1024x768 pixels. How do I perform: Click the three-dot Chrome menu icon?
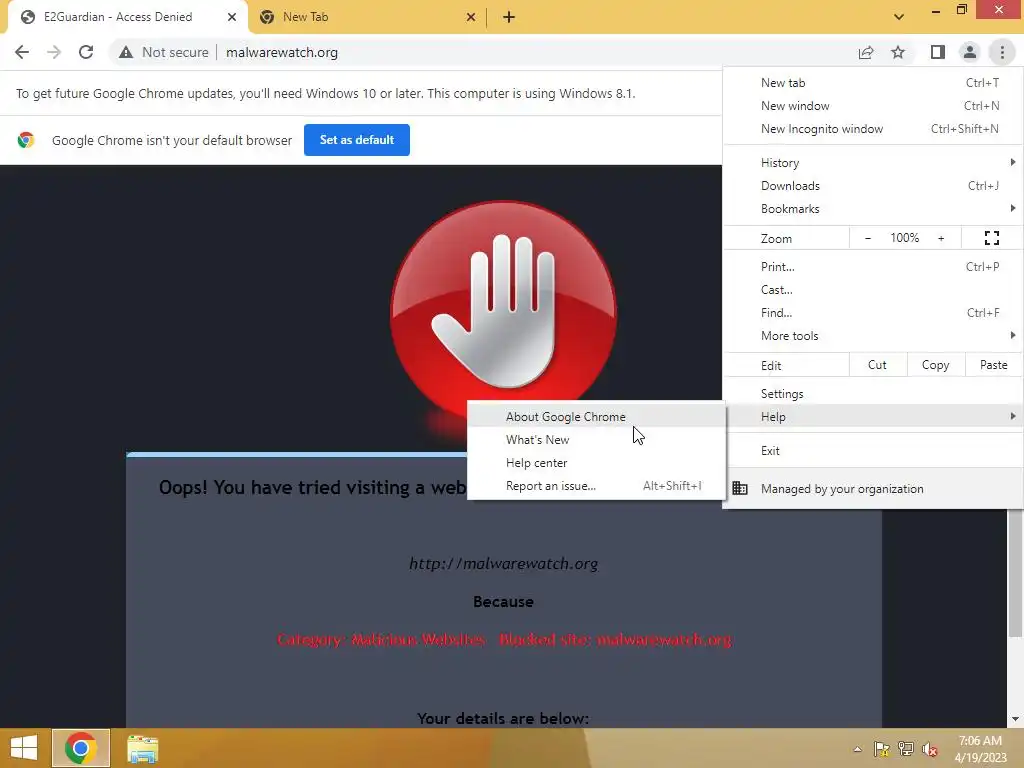click(x=1002, y=52)
